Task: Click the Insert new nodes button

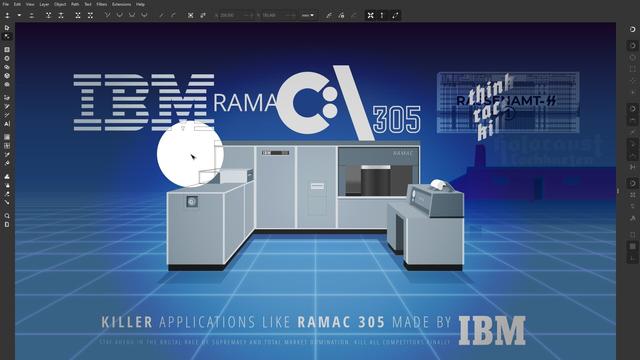Action: [x=7, y=15]
